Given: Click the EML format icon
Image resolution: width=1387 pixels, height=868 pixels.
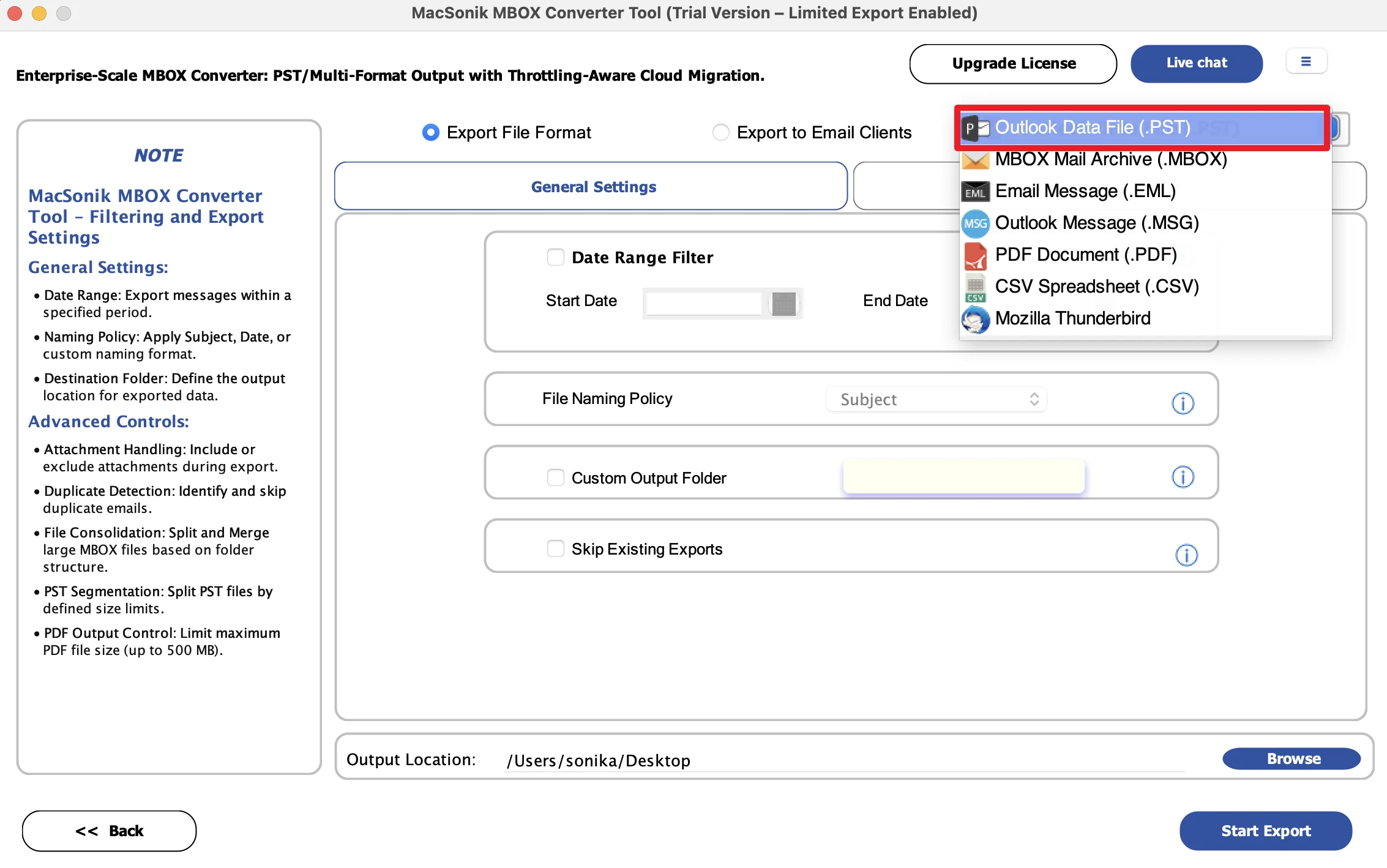Looking at the screenshot, I should point(975,192).
